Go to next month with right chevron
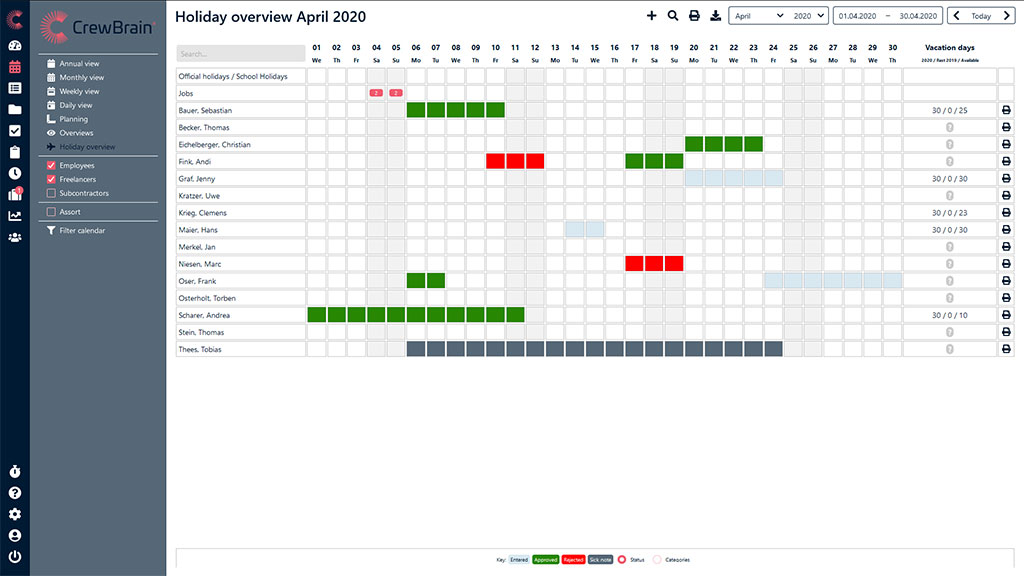The width and height of the screenshot is (1024, 576). [x=1008, y=16]
